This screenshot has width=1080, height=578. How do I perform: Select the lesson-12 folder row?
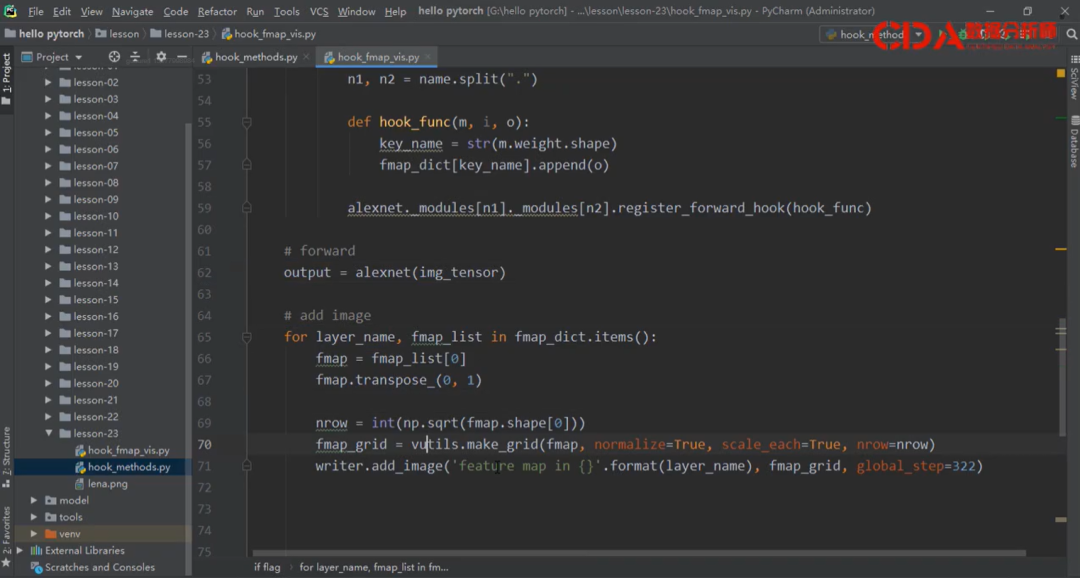[102, 249]
